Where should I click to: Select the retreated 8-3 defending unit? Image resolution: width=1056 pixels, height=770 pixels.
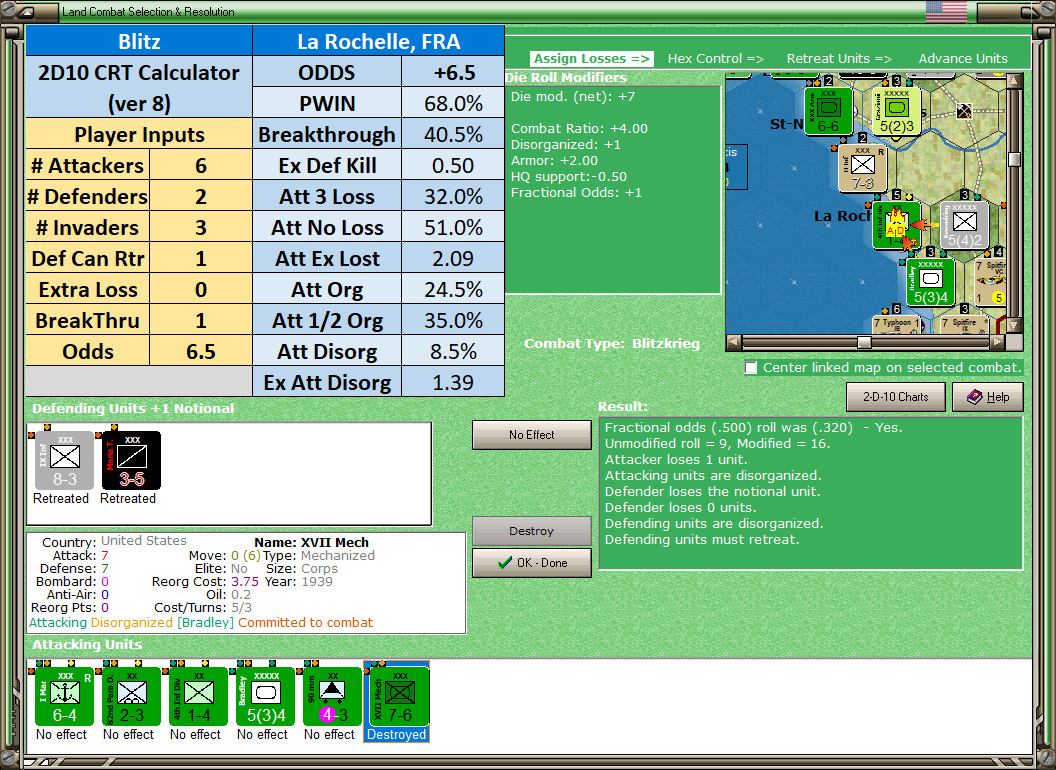(x=60, y=461)
